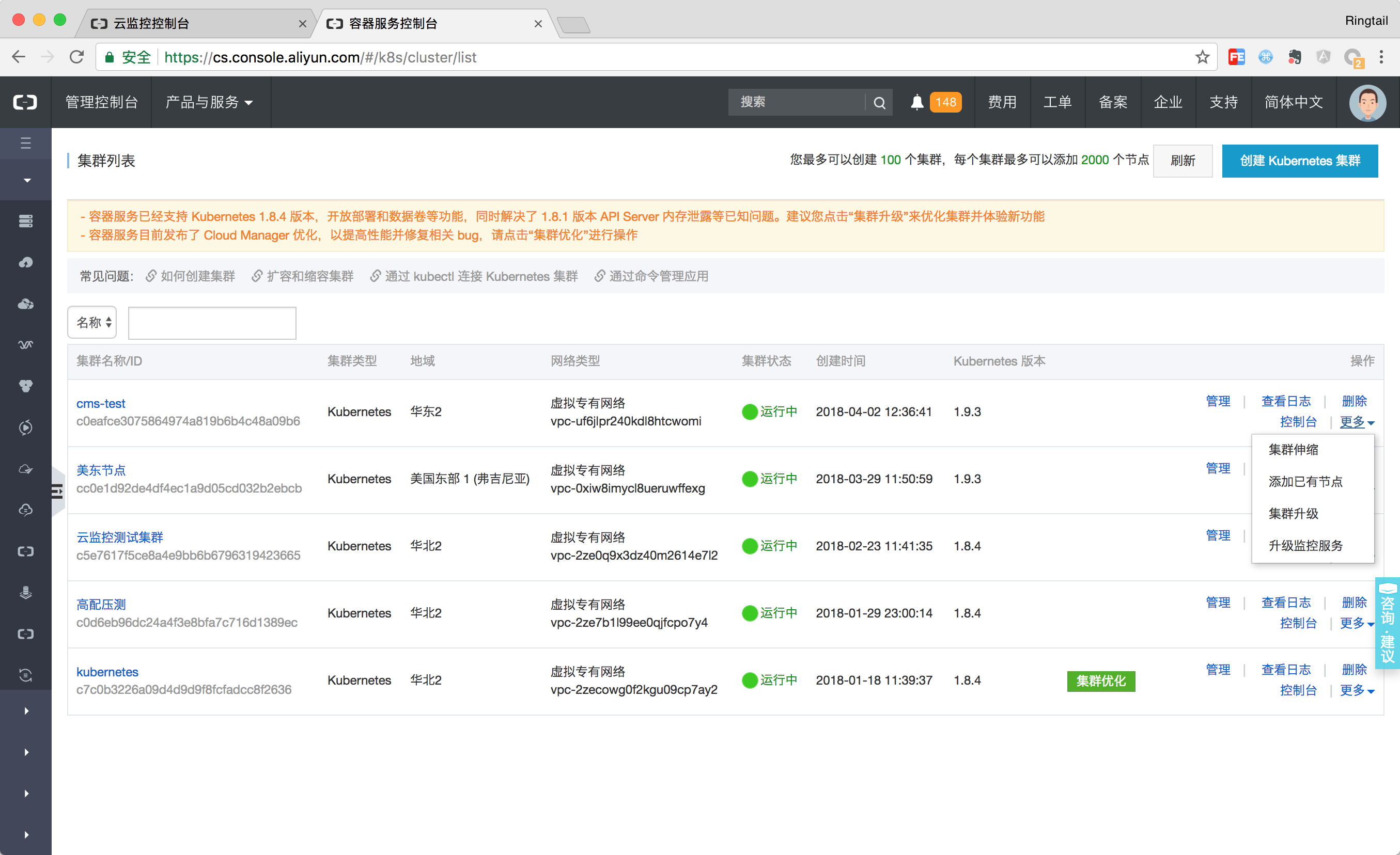Click the Evernote elephant extension icon
The width and height of the screenshot is (1400, 855).
click(1294, 57)
